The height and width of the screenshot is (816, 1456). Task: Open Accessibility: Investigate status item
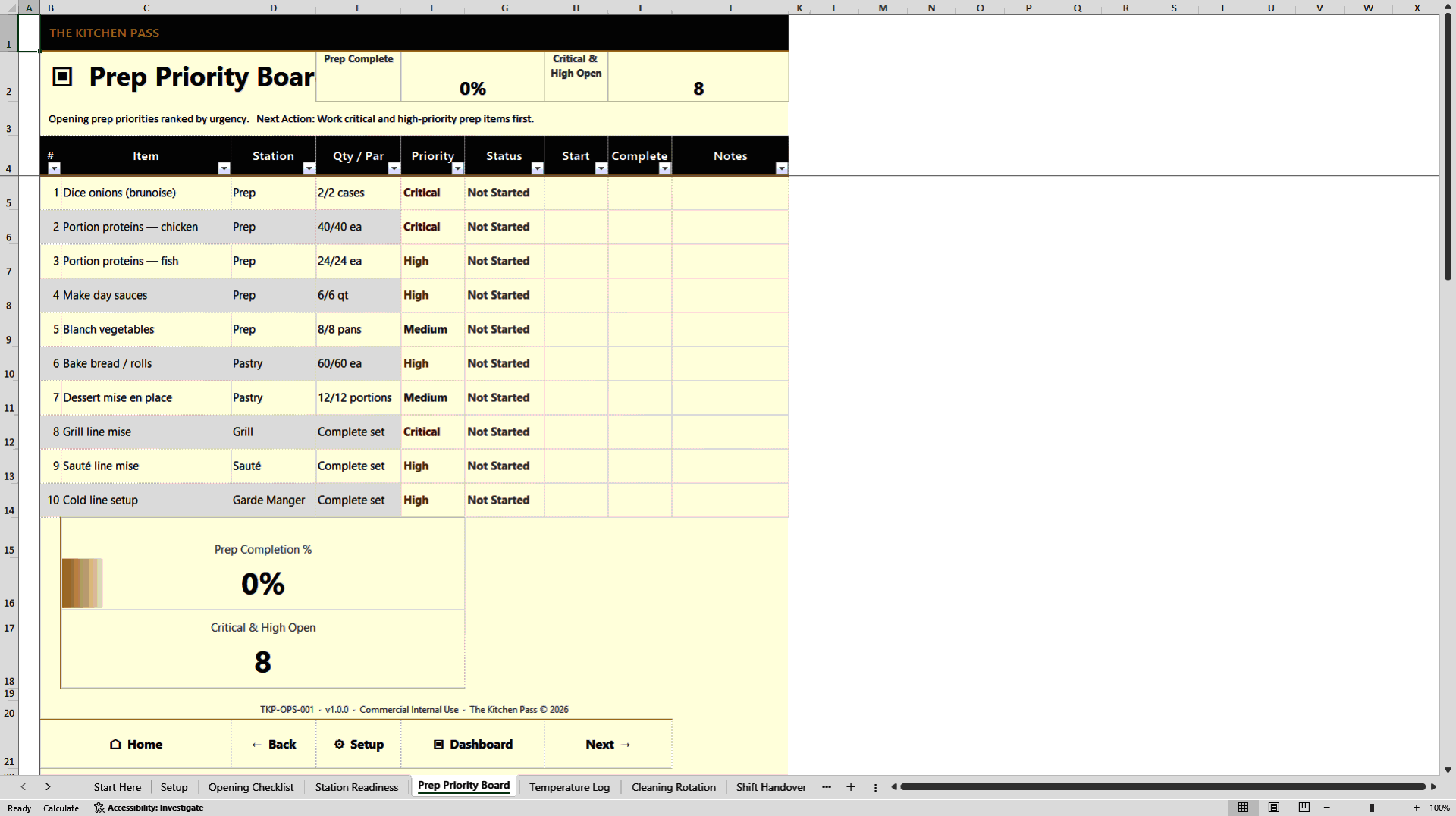click(149, 808)
